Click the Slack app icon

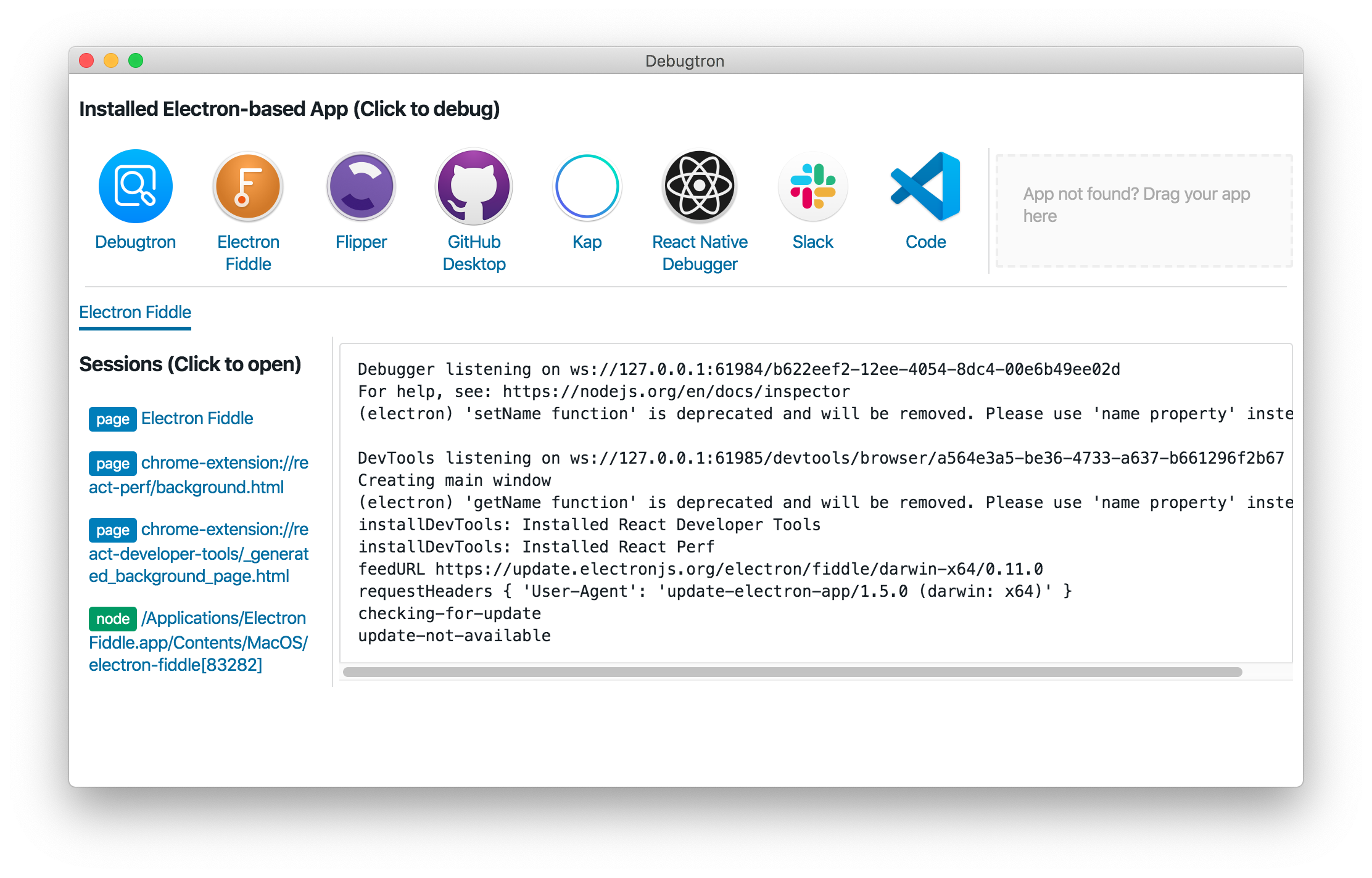click(x=812, y=186)
